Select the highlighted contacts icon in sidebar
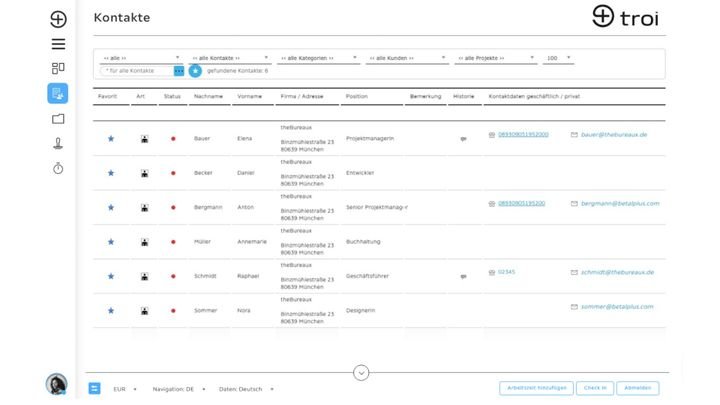 58,93
